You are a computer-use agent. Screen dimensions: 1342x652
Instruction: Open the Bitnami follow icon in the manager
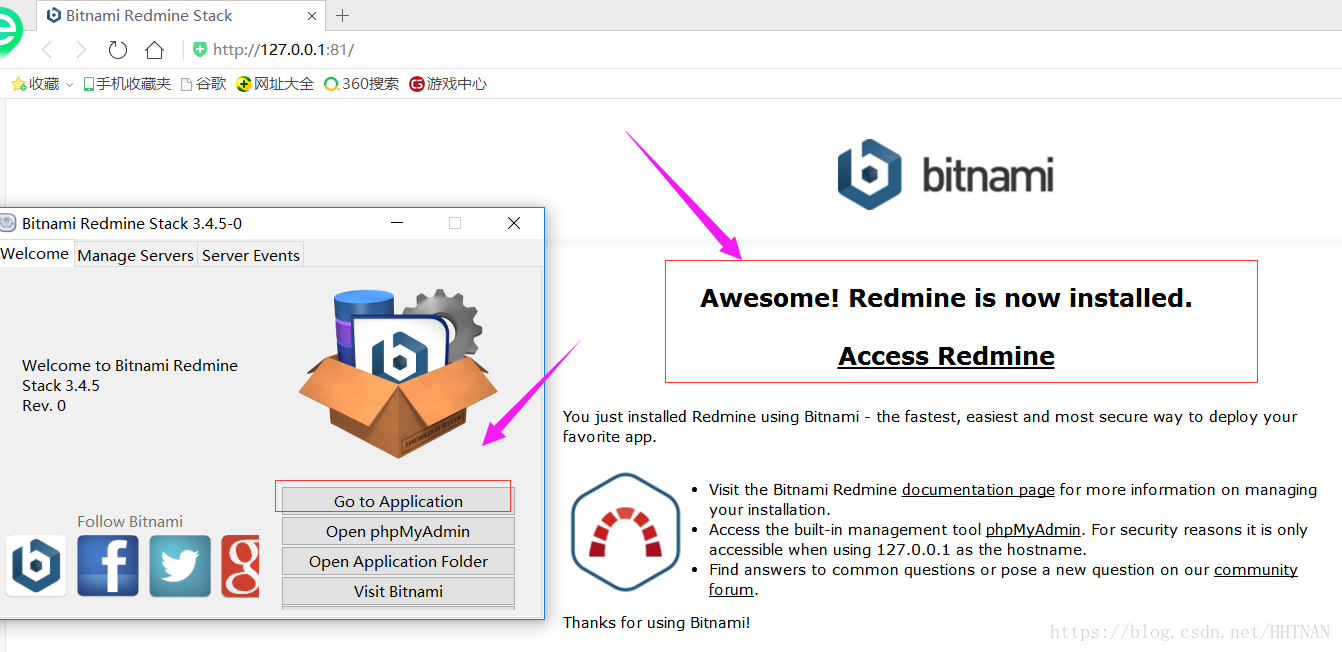coord(37,566)
